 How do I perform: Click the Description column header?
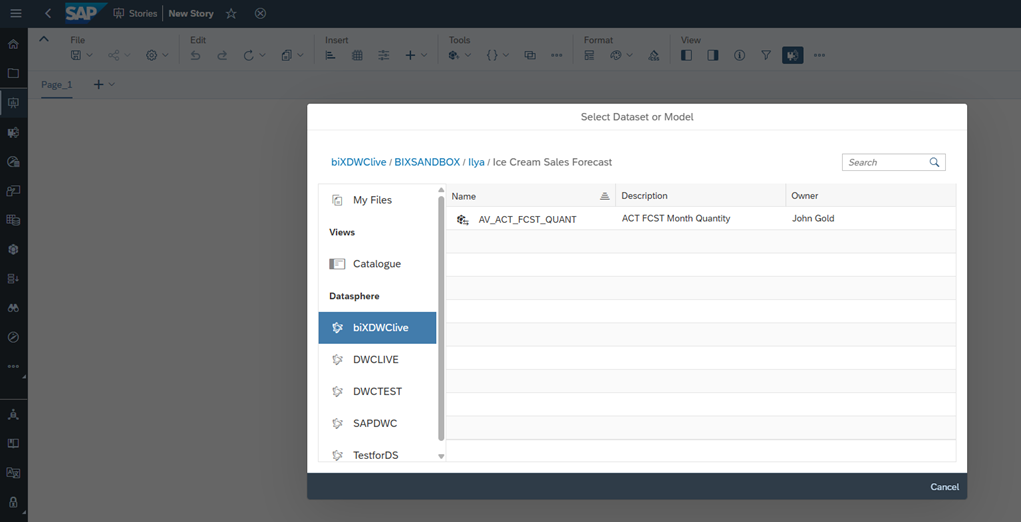(x=701, y=196)
